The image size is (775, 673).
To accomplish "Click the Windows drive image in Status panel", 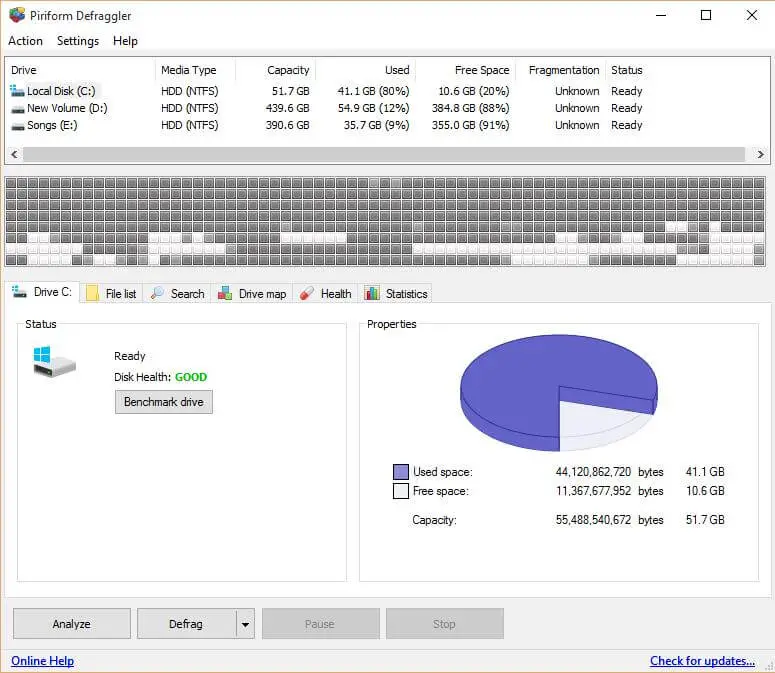I will click(x=54, y=361).
